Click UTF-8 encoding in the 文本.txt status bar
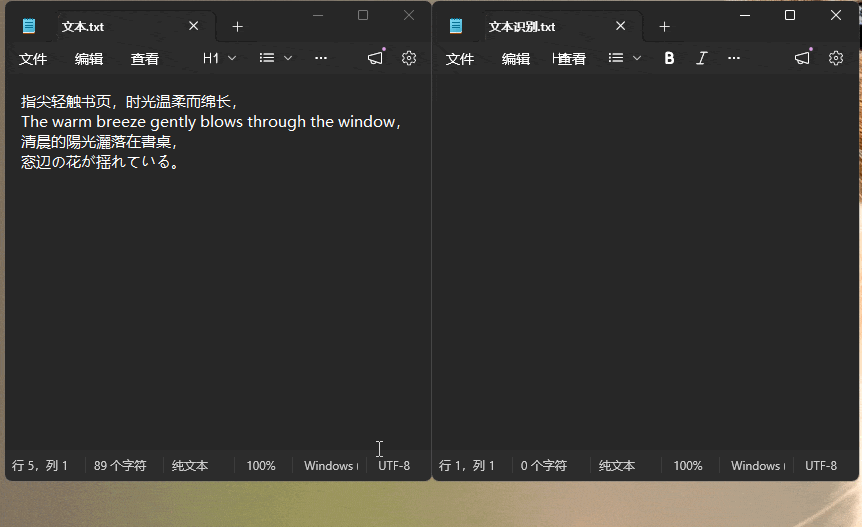This screenshot has height=527, width=862. click(394, 465)
